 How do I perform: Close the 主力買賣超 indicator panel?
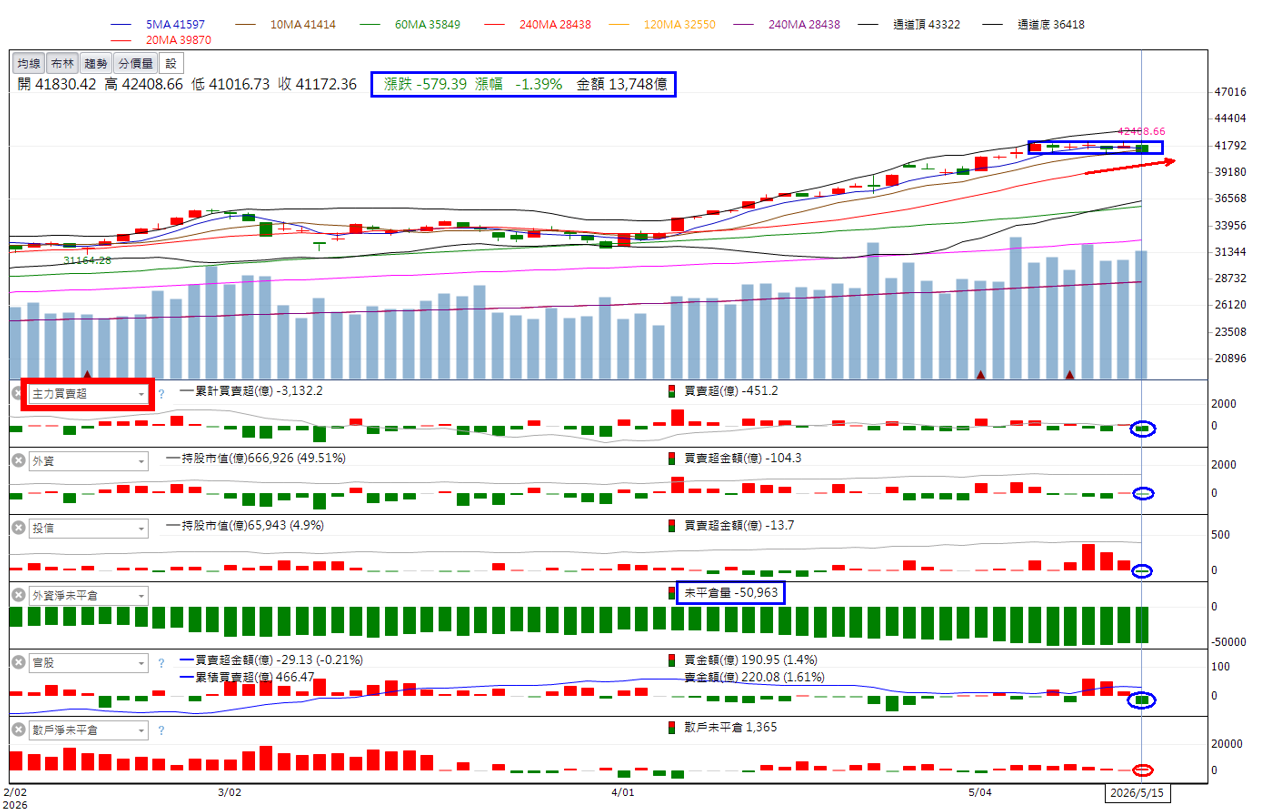17,394
